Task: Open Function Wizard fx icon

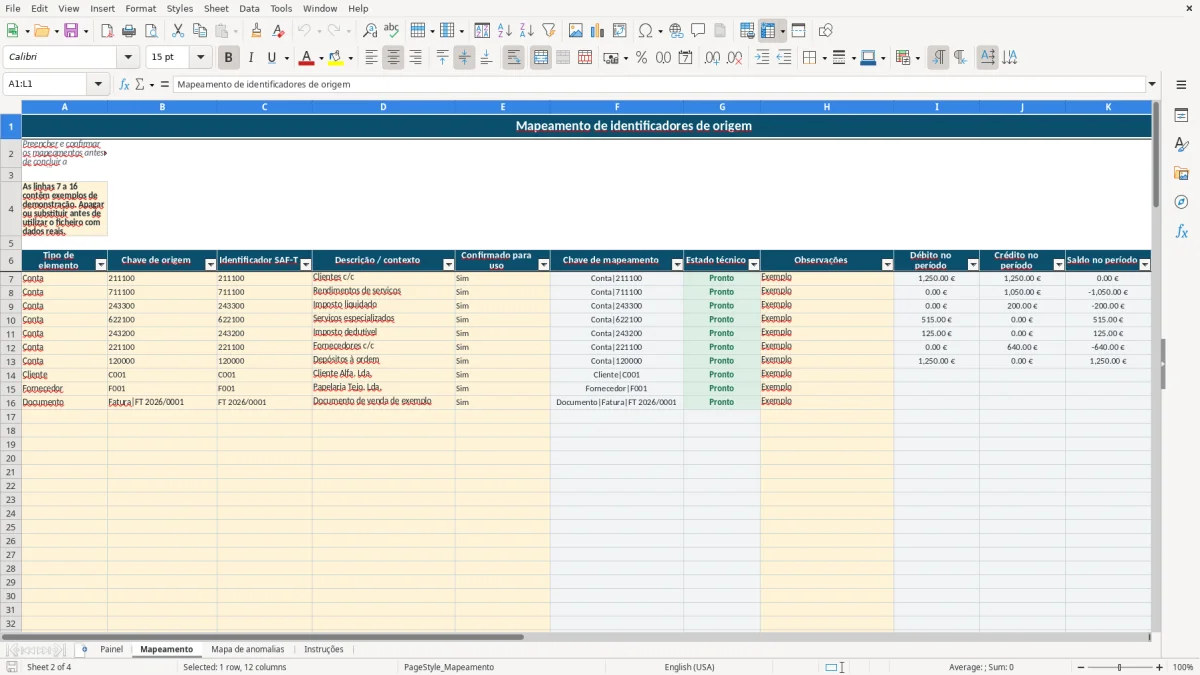Action: 125,84
